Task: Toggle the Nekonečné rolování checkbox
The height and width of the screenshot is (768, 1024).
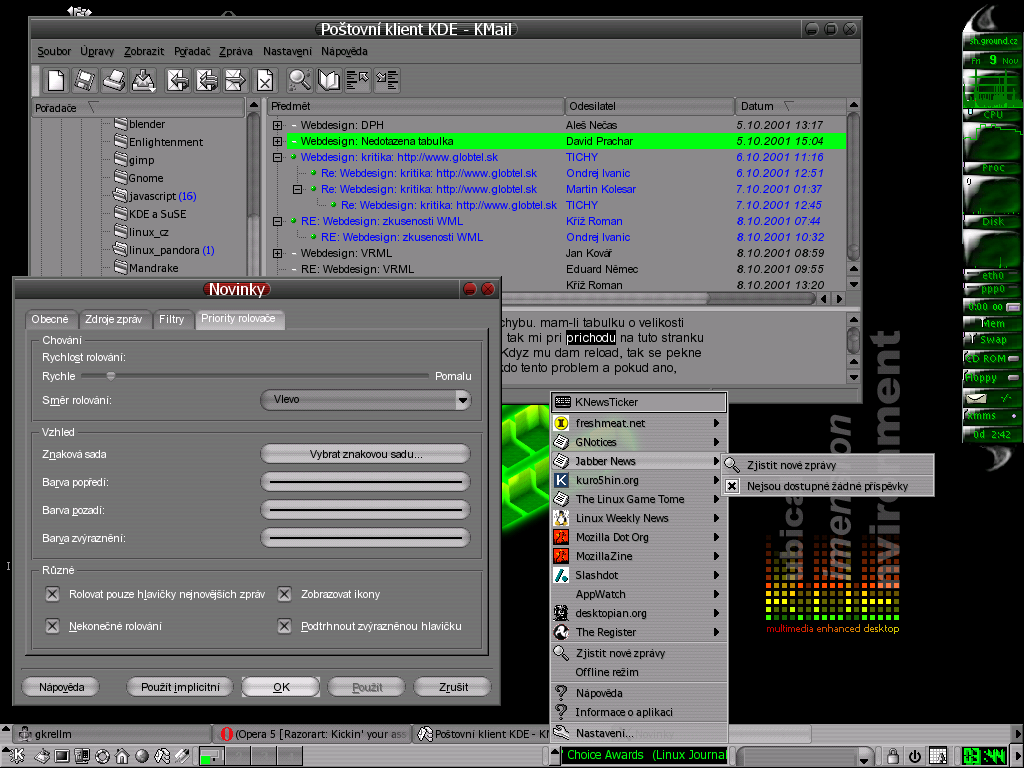Action: tap(52, 626)
